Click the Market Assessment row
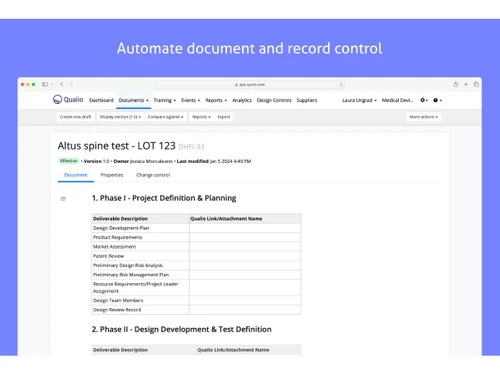The height and width of the screenshot is (375, 500). click(196, 247)
